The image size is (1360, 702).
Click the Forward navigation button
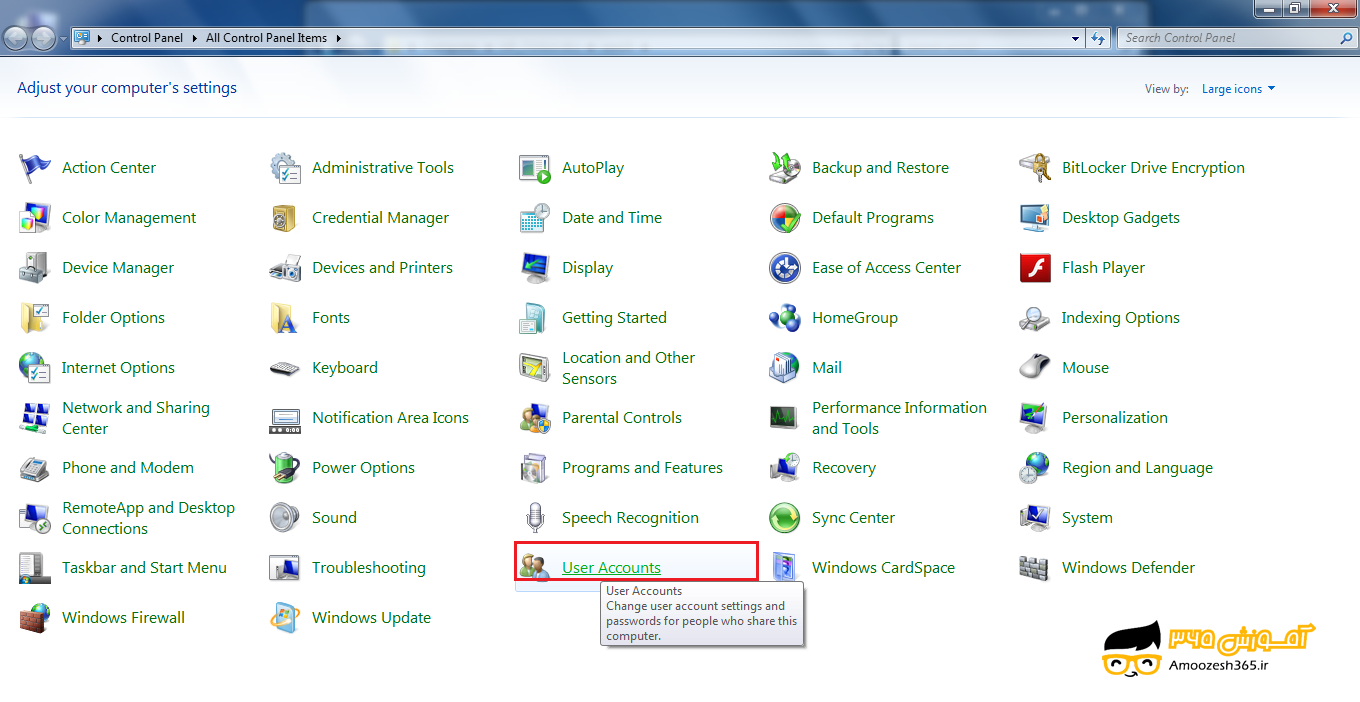click(44, 38)
